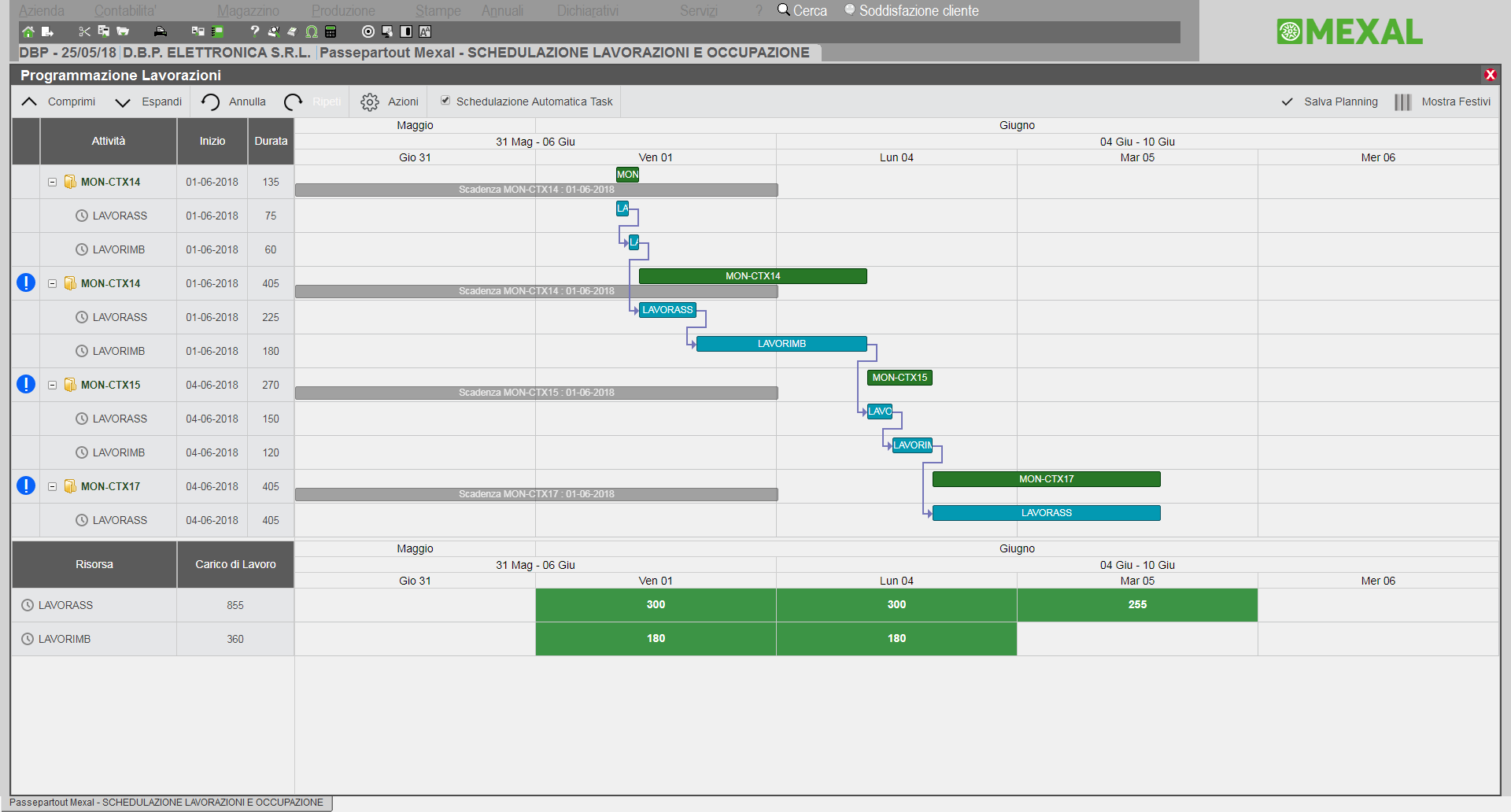This screenshot has width=1511, height=812.
Task: Click the scissors cut icon
Action: 84,31
